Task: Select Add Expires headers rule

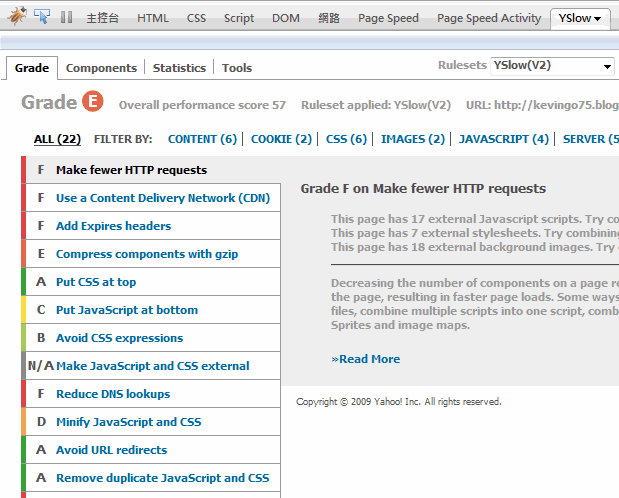Action: click(153, 226)
